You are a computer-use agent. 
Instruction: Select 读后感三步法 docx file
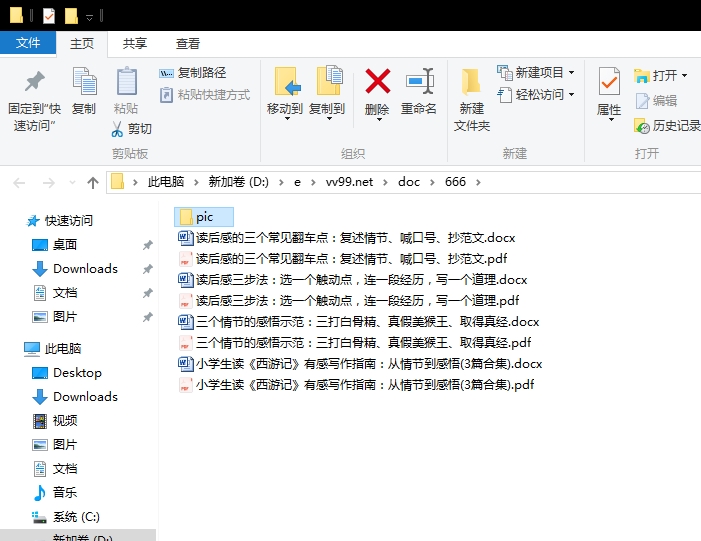pyautogui.click(x=353, y=280)
